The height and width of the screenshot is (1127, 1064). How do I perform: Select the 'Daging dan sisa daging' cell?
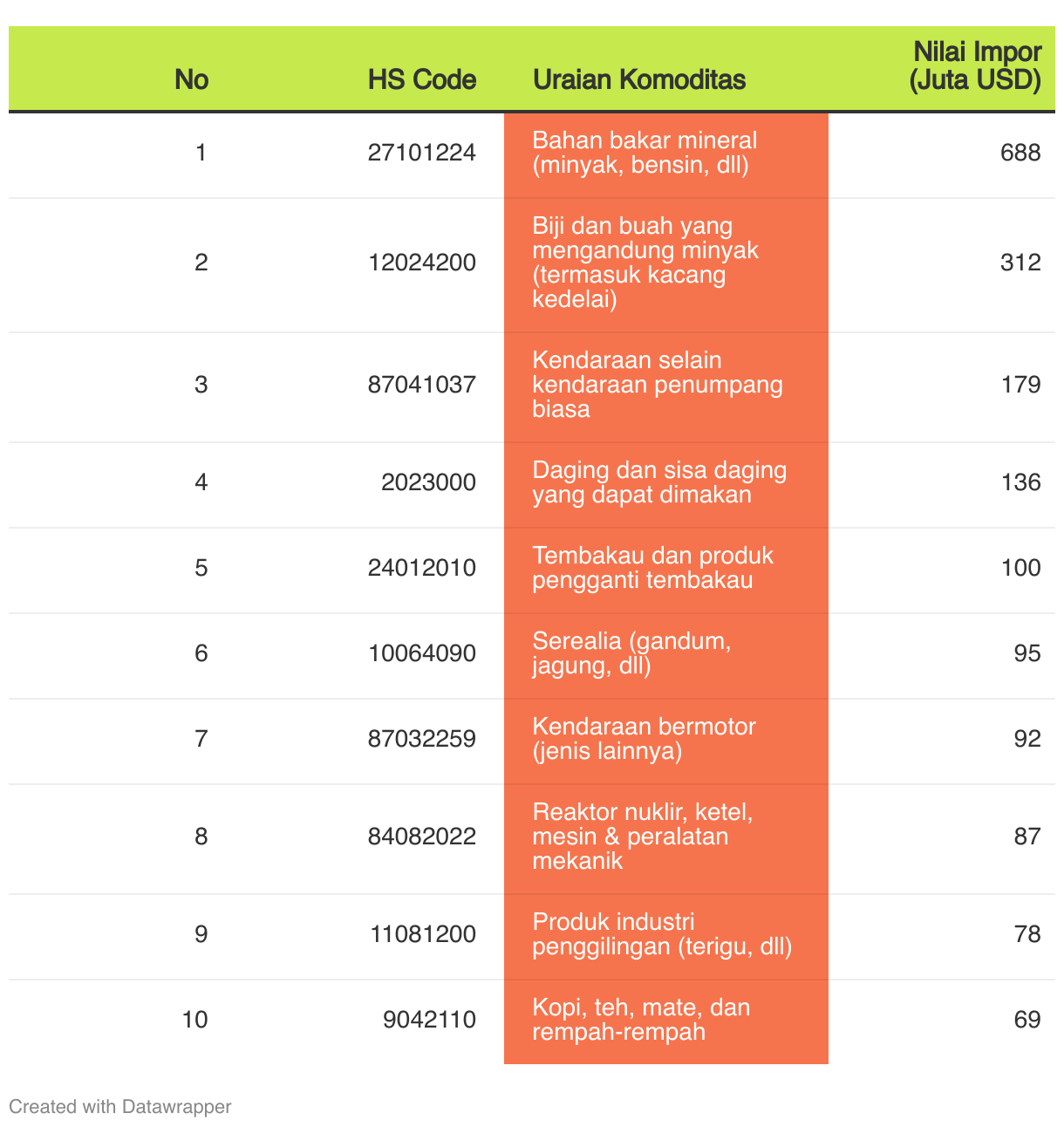click(x=666, y=483)
